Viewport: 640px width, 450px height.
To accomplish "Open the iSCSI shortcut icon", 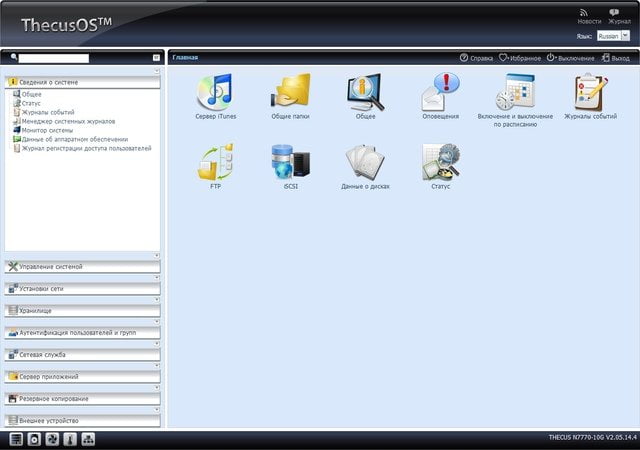I will coord(290,162).
